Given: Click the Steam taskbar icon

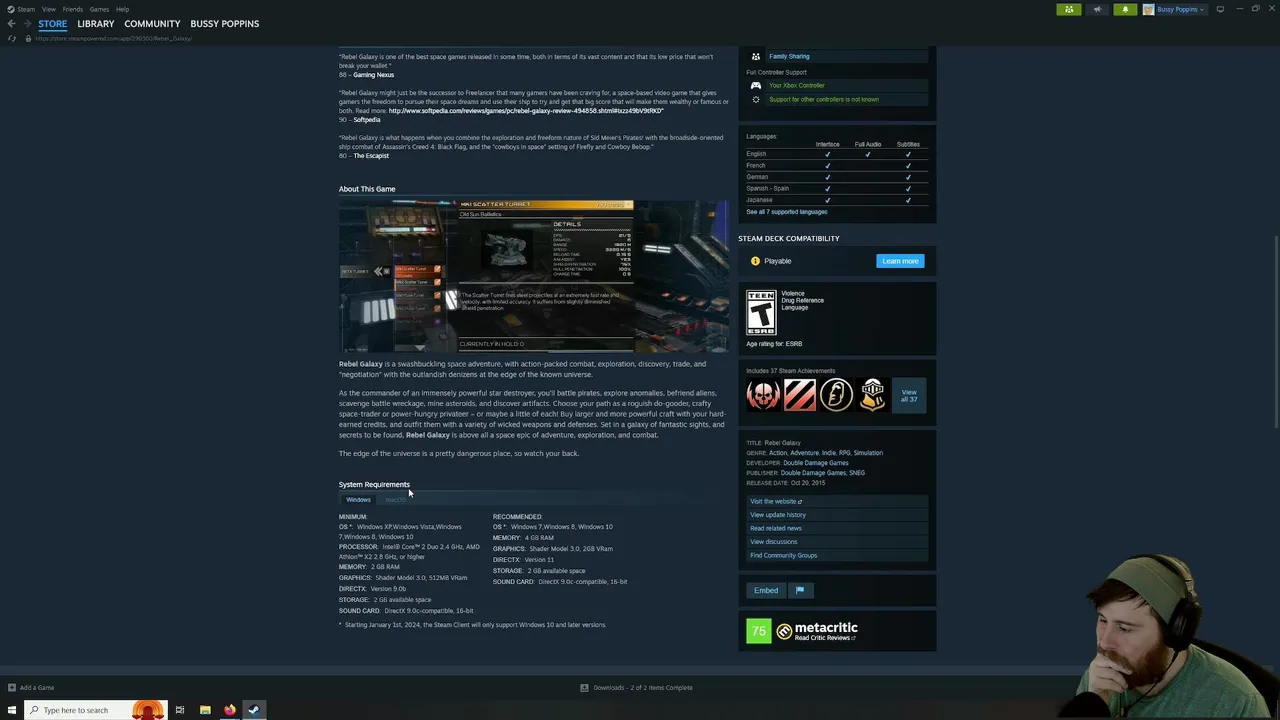Looking at the screenshot, I should [254, 710].
